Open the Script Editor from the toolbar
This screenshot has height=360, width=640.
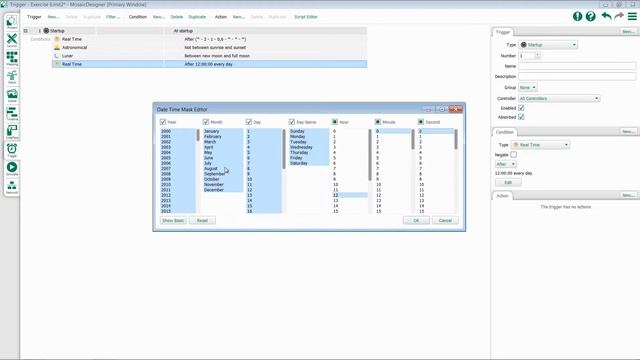click(x=306, y=17)
